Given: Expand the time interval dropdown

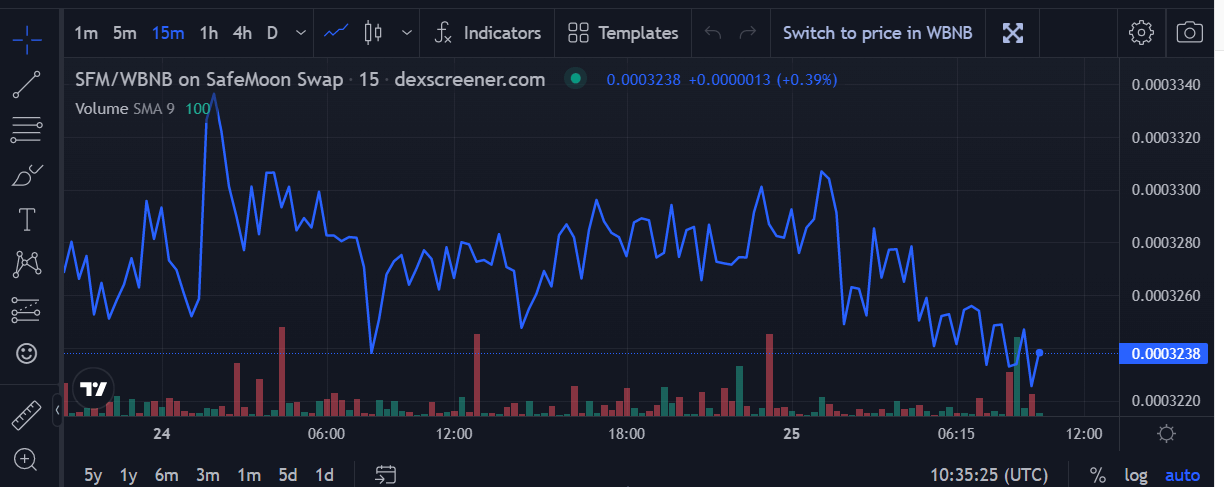Looking at the screenshot, I should [x=301, y=33].
